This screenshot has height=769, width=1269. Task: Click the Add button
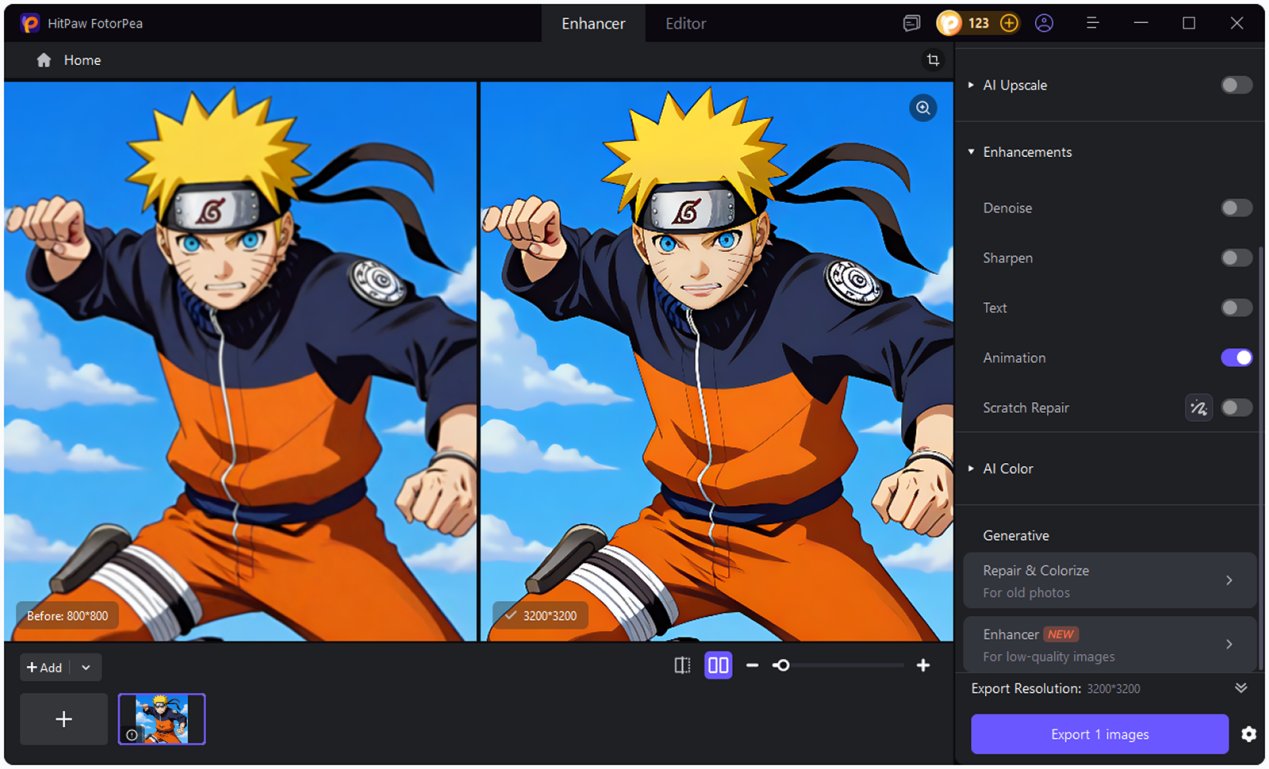pos(45,667)
